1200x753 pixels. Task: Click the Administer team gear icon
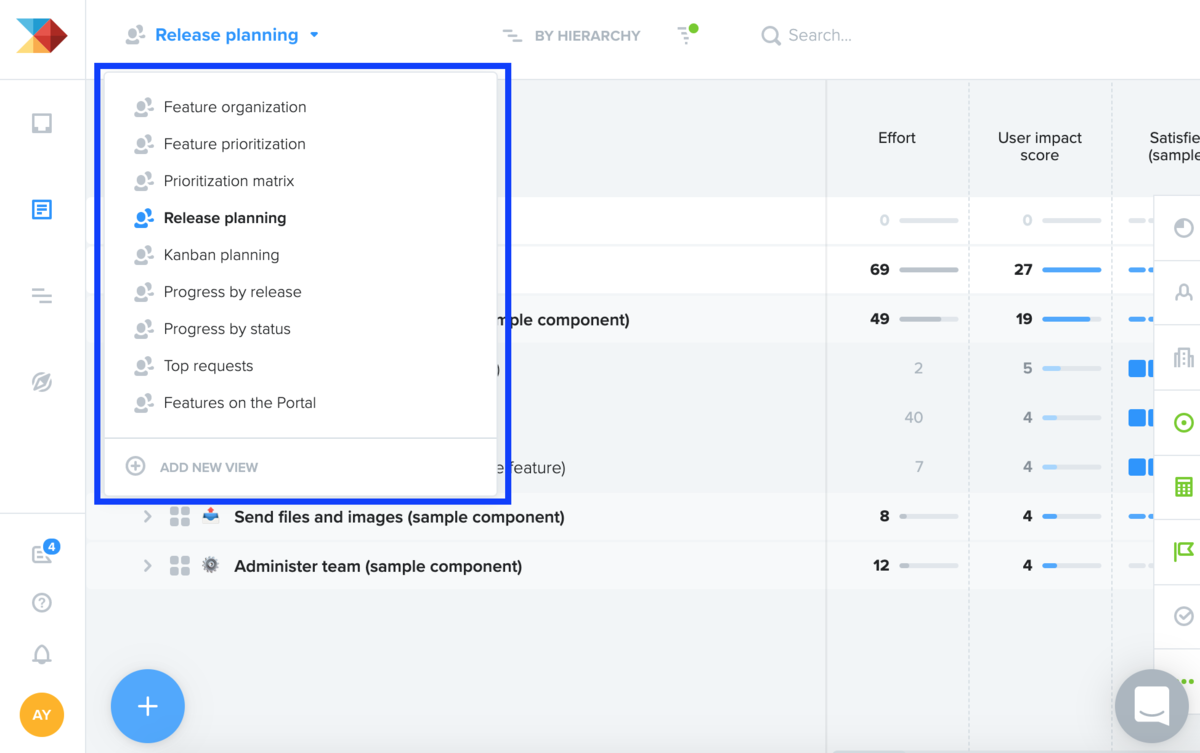tap(211, 565)
